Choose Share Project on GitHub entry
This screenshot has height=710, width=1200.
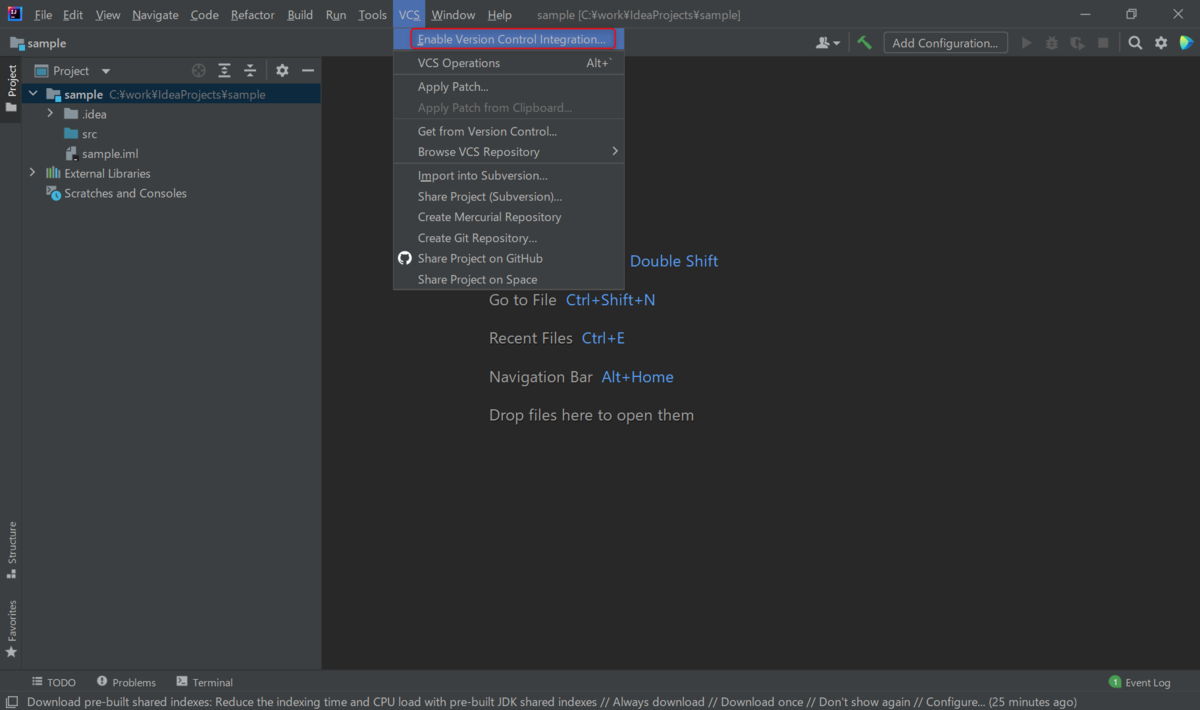(509, 258)
